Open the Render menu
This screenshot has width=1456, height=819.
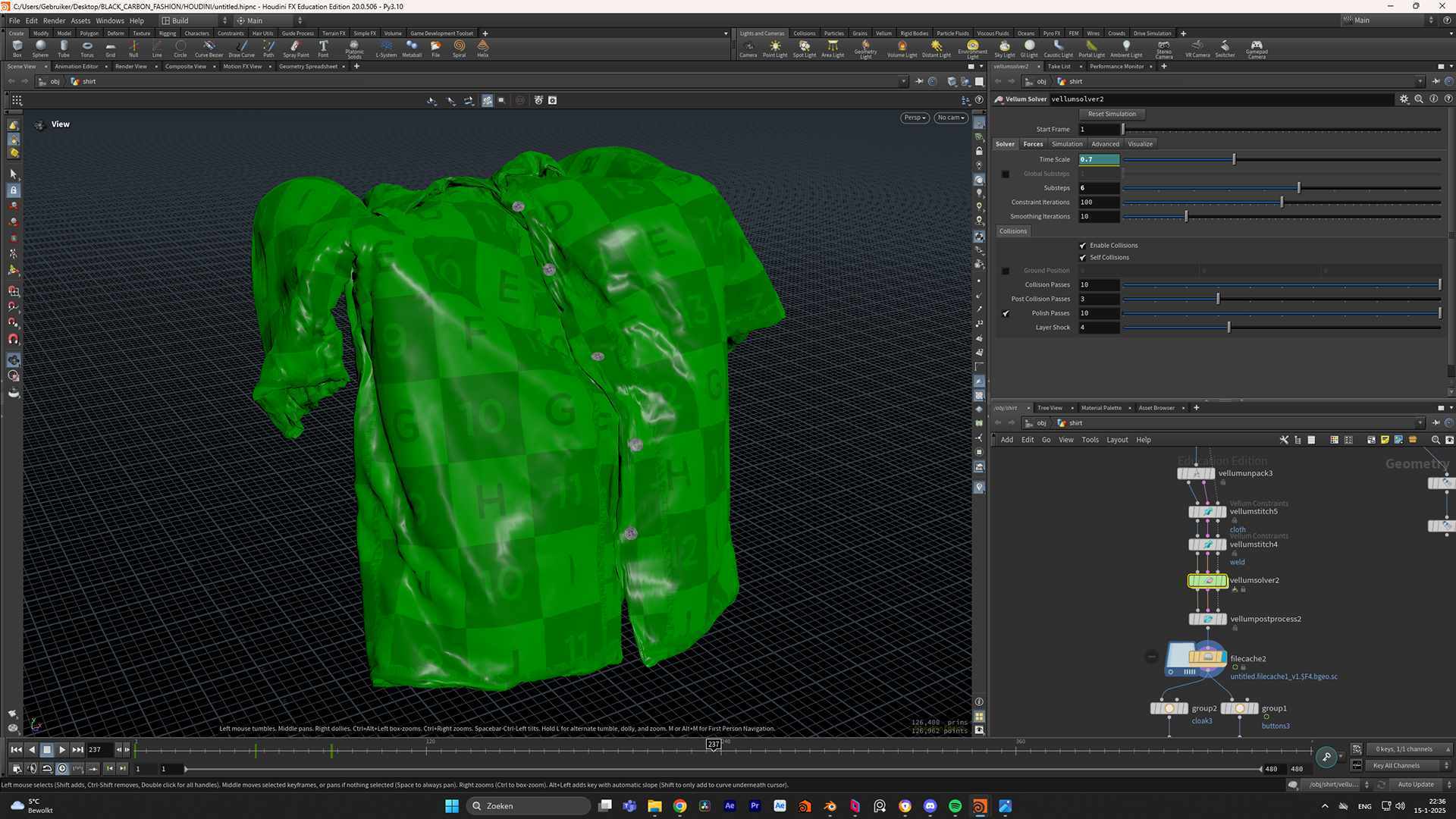[54, 20]
